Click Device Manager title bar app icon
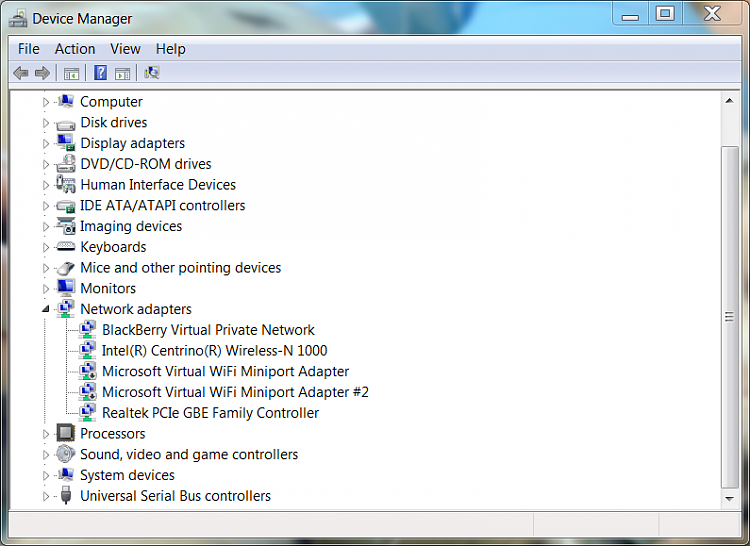 18,19
